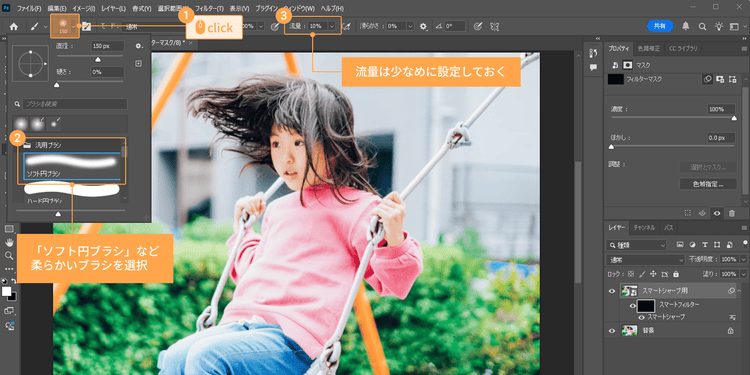Open brush tool preset dropdown arrow
The height and width of the screenshot is (375, 750).
pyautogui.click(x=45, y=27)
